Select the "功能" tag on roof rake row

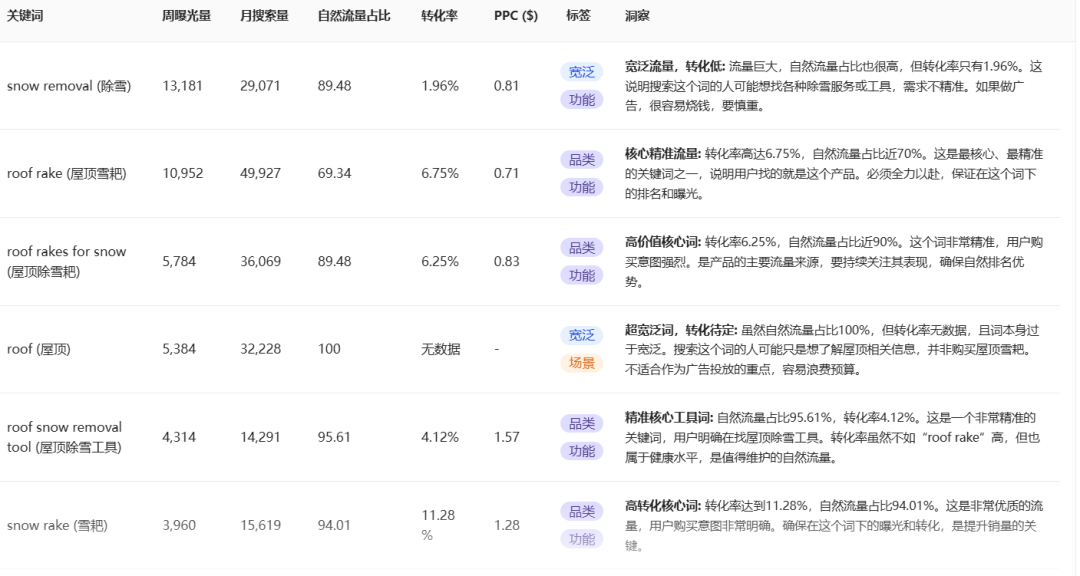click(582, 185)
